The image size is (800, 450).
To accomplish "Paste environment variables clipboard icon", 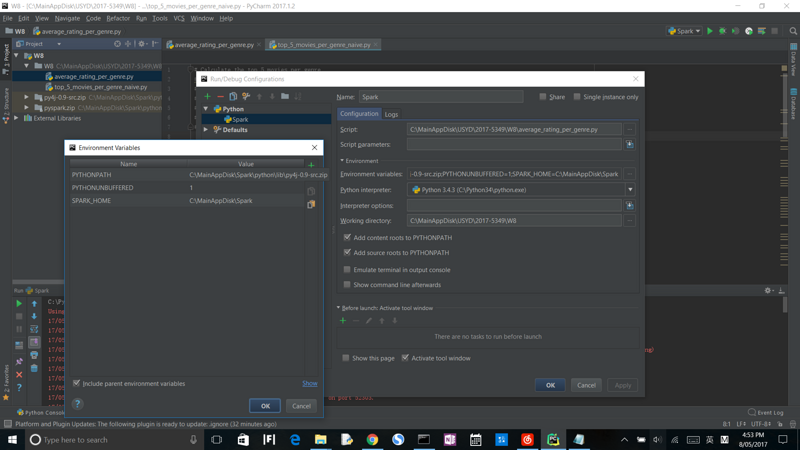I will point(311,204).
